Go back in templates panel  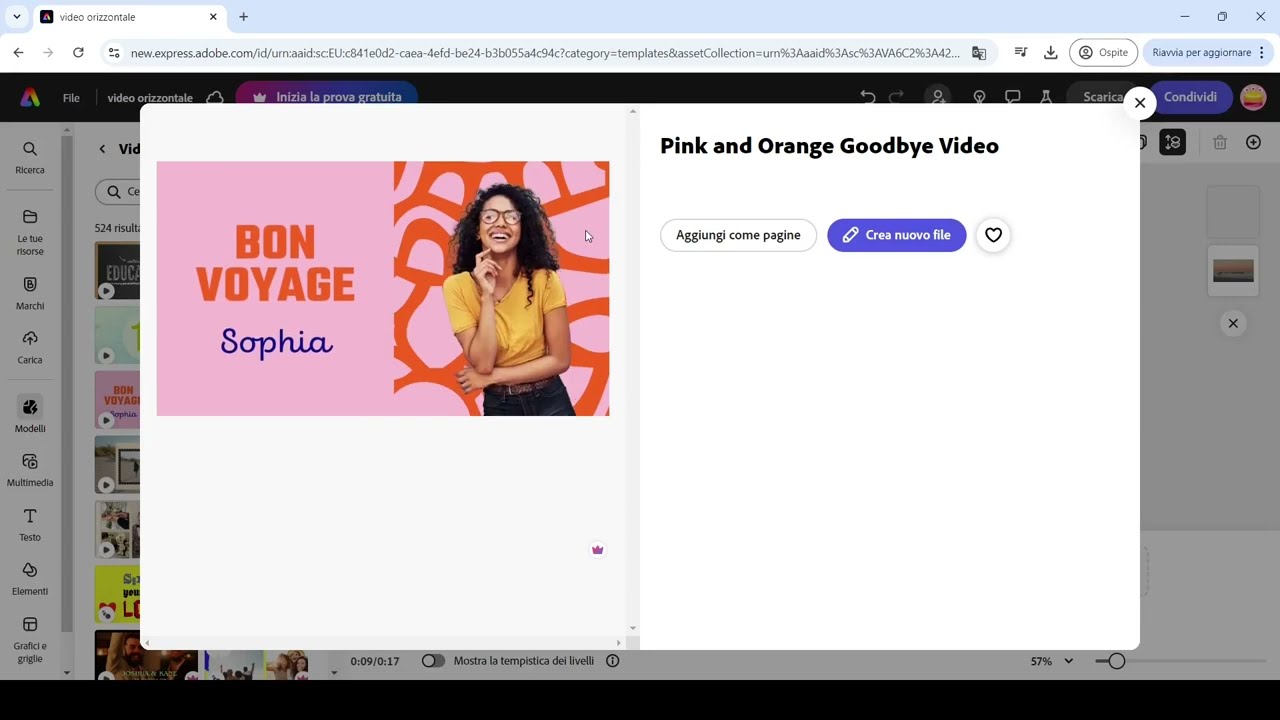click(x=102, y=149)
